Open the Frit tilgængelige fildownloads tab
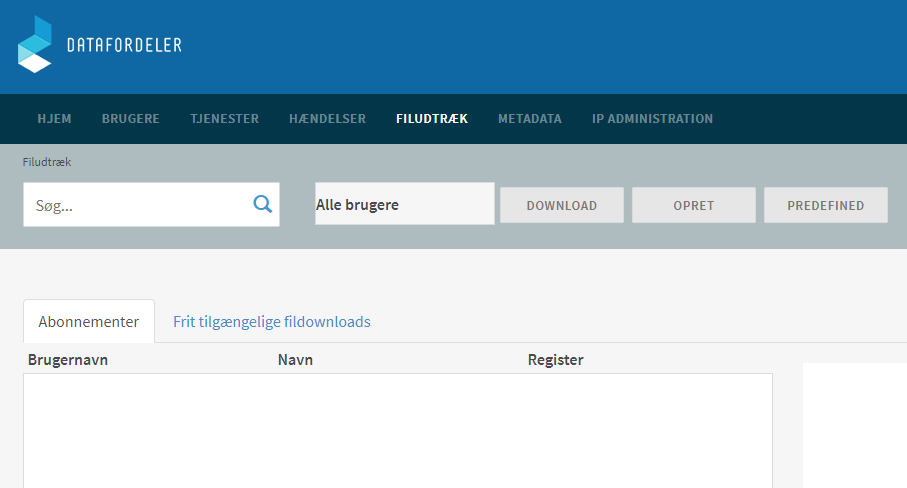The image size is (907, 488). [271, 322]
